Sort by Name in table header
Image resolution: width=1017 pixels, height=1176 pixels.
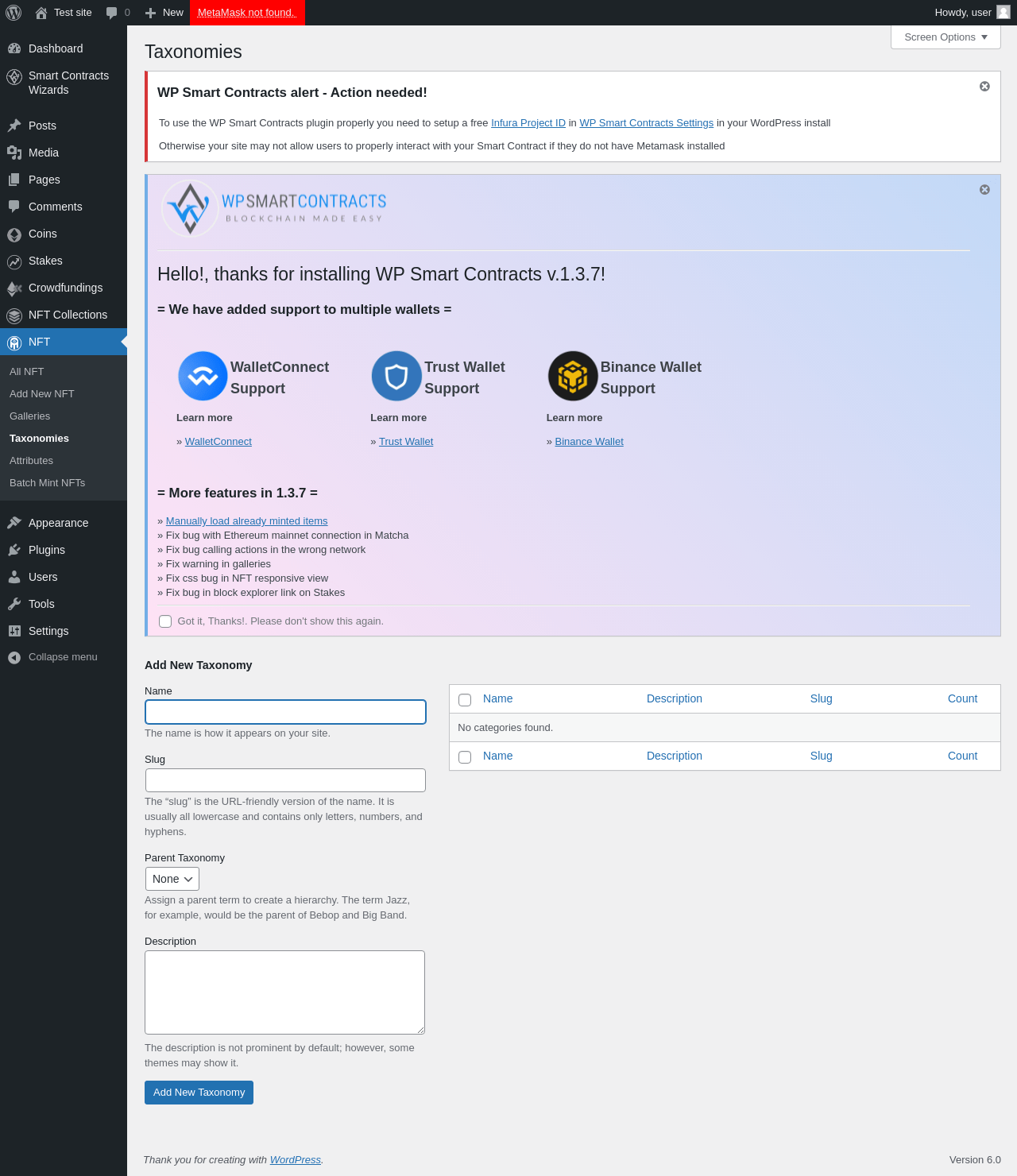pos(498,698)
